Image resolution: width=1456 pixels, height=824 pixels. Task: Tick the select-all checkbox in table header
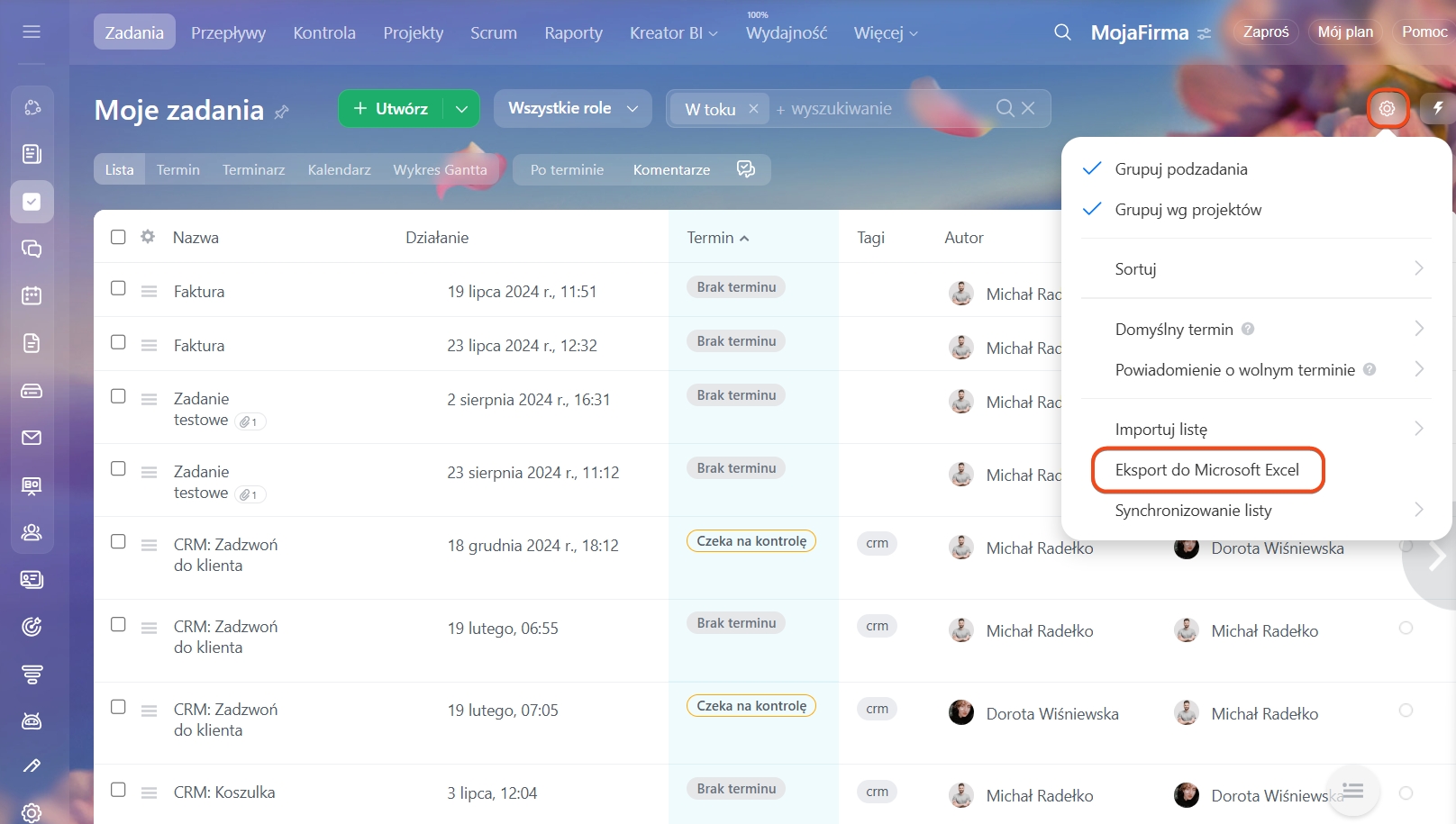click(x=118, y=237)
